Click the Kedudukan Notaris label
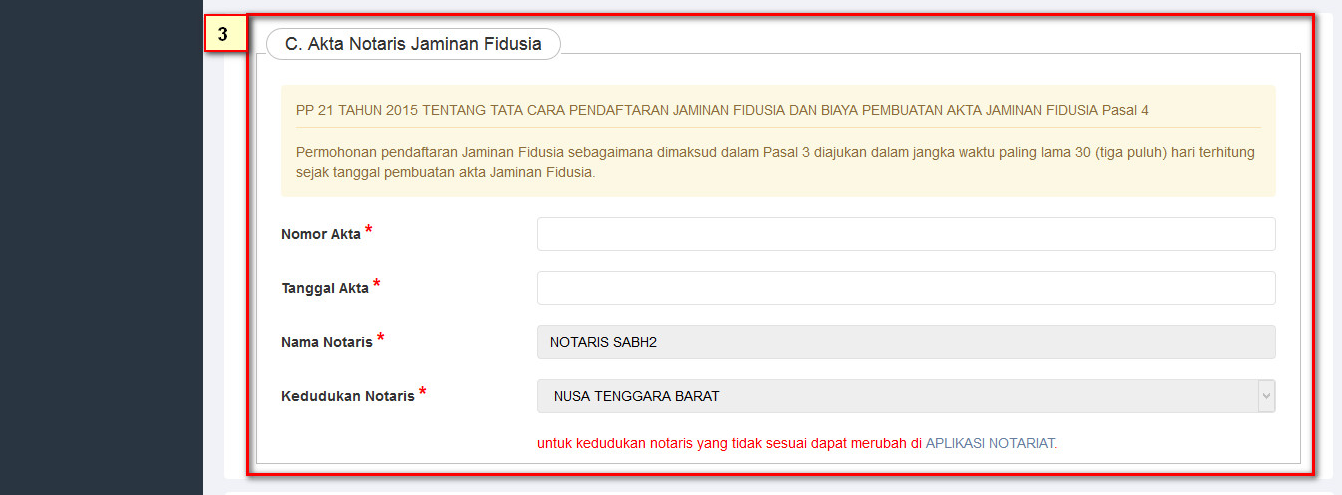 (348, 397)
